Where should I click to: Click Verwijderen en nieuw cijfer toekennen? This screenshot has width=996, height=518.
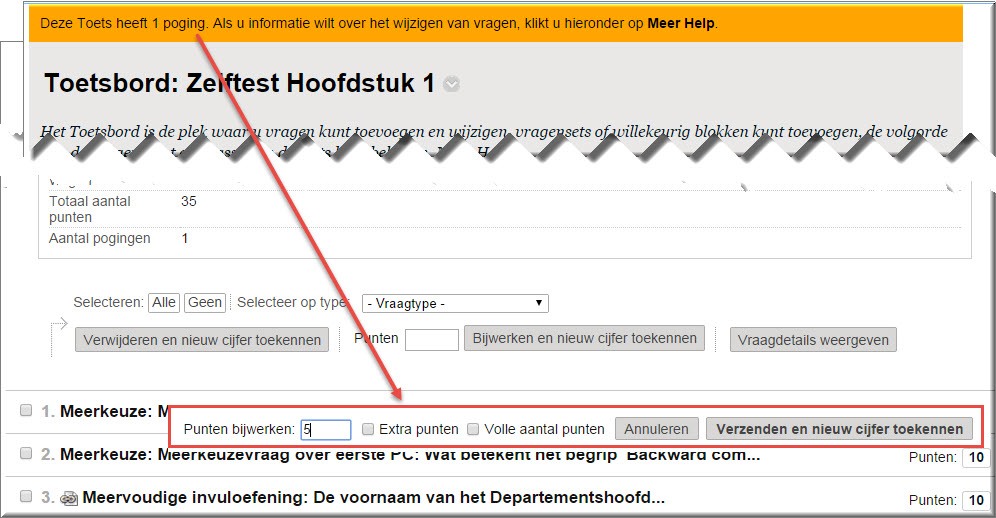tap(202, 340)
